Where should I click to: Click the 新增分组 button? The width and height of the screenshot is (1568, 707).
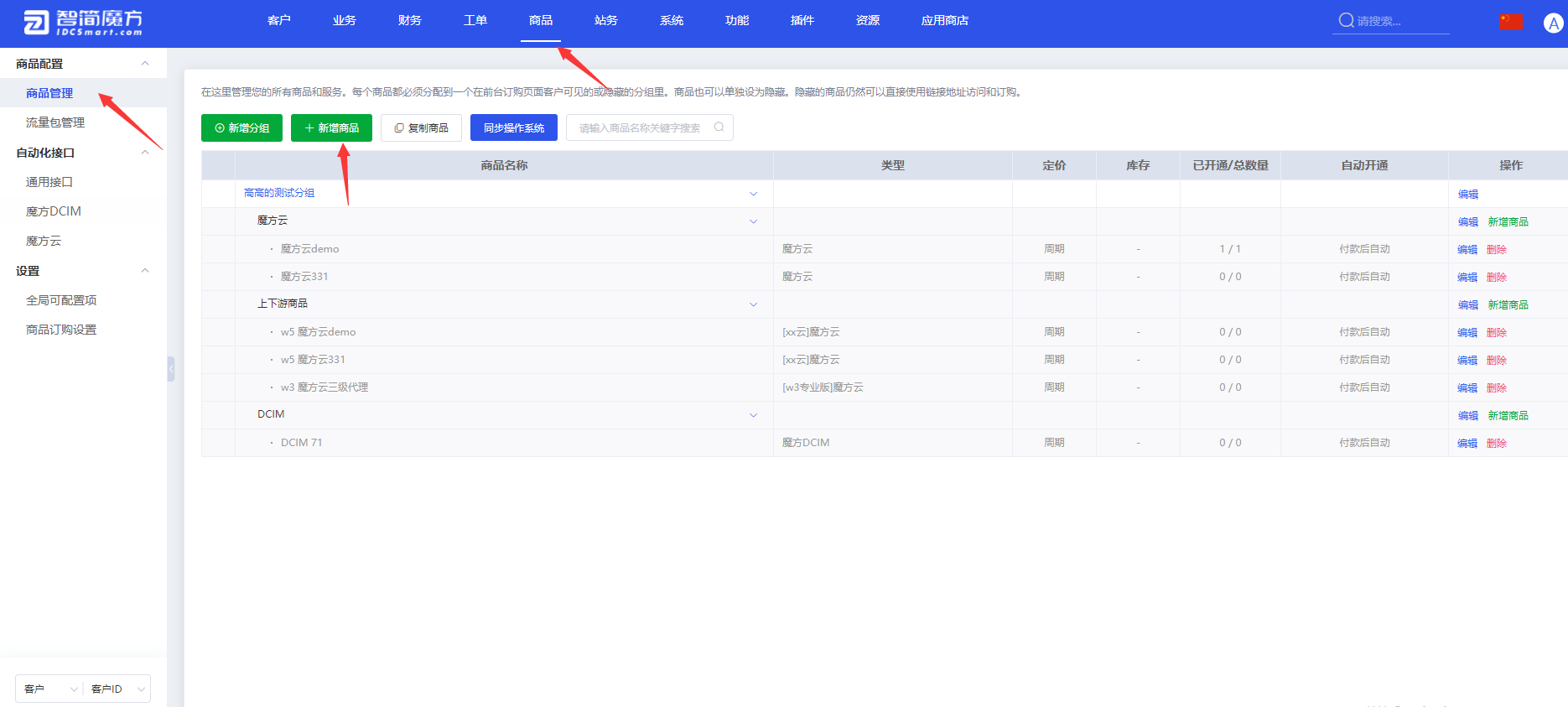click(x=241, y=128)
